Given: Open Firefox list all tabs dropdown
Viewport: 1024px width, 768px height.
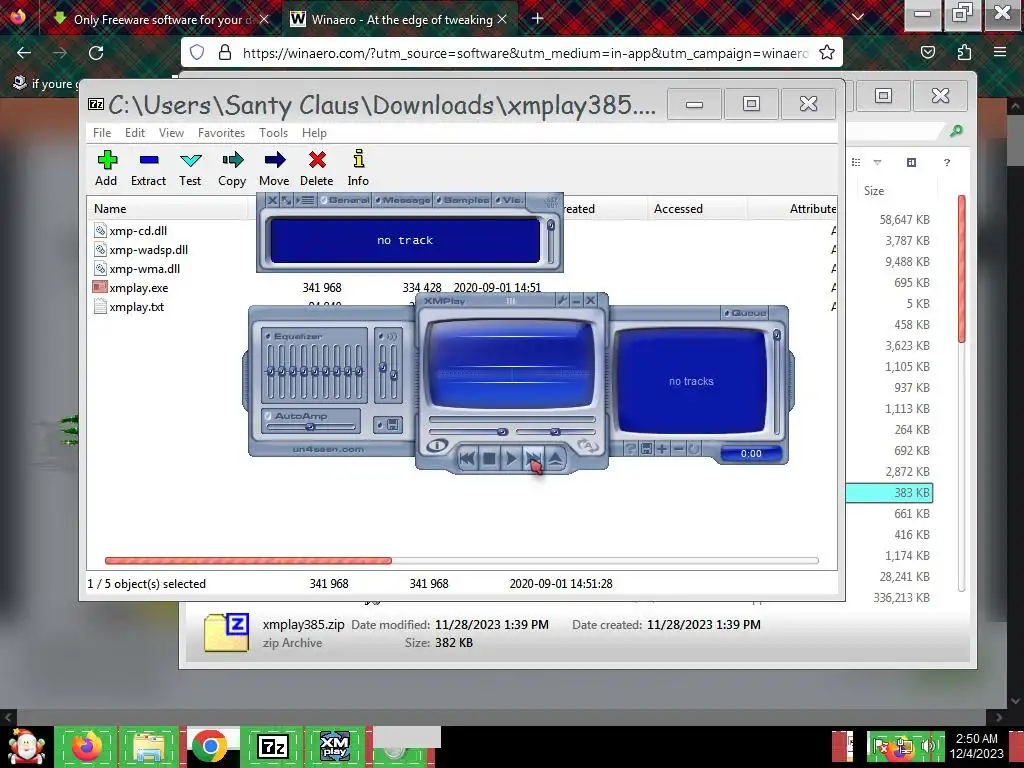Looking at the screenshot, I should click(x=858, y=17).
